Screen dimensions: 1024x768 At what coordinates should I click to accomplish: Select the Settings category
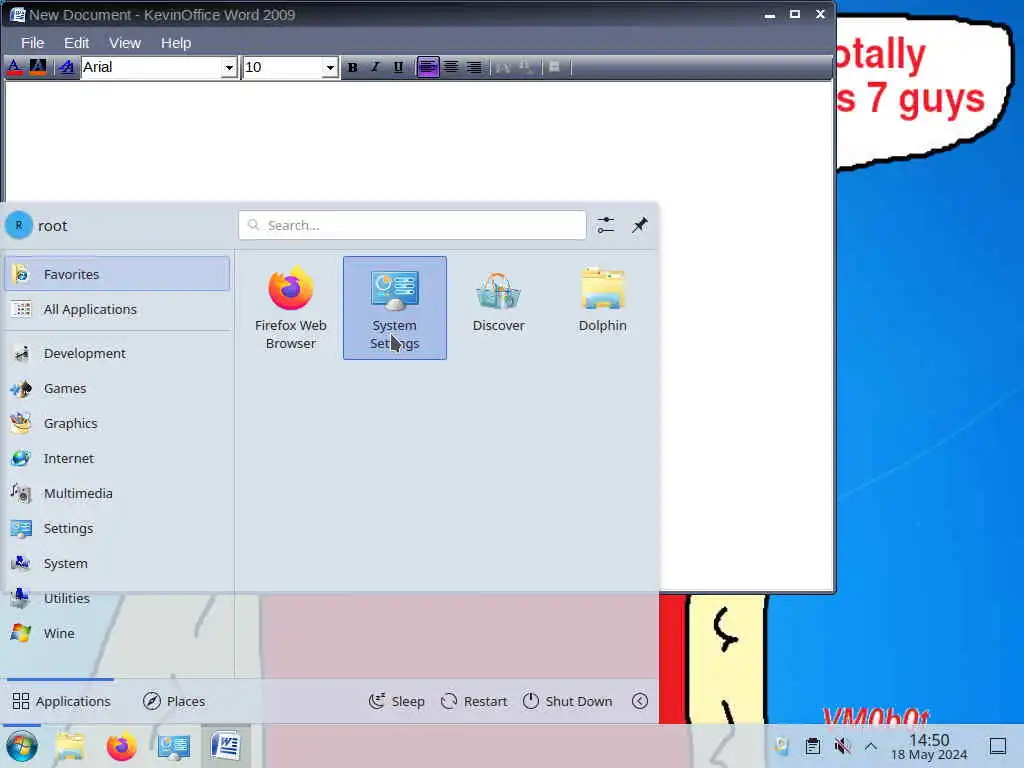118,528
